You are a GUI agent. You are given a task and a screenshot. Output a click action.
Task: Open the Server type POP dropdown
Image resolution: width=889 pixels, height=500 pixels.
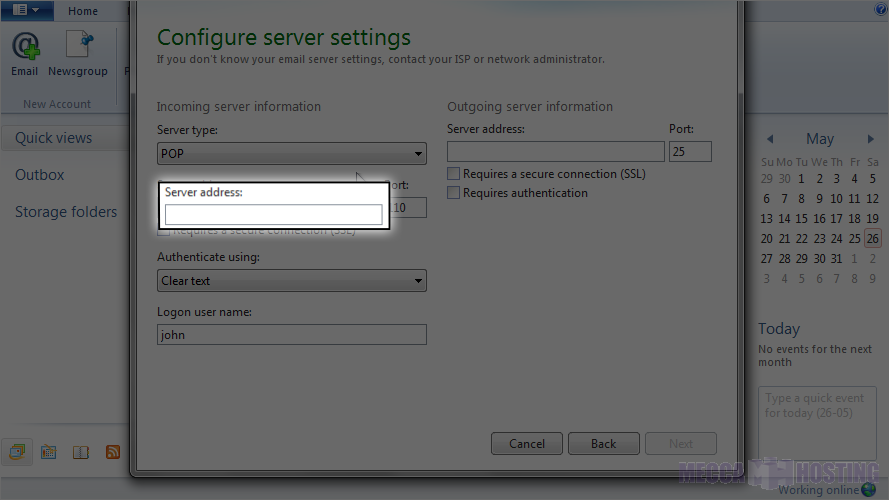pyautogui.click(x=291, y=154)
